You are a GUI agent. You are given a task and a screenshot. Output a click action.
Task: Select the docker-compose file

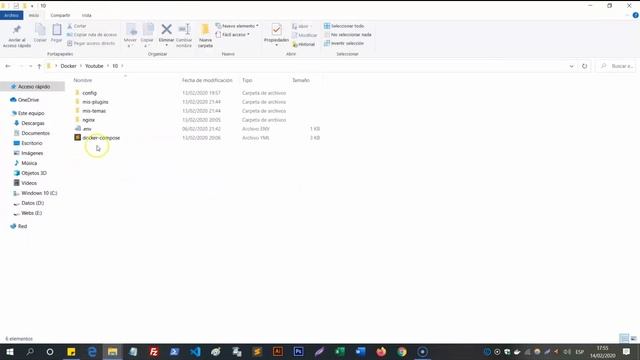click(101, 138)
